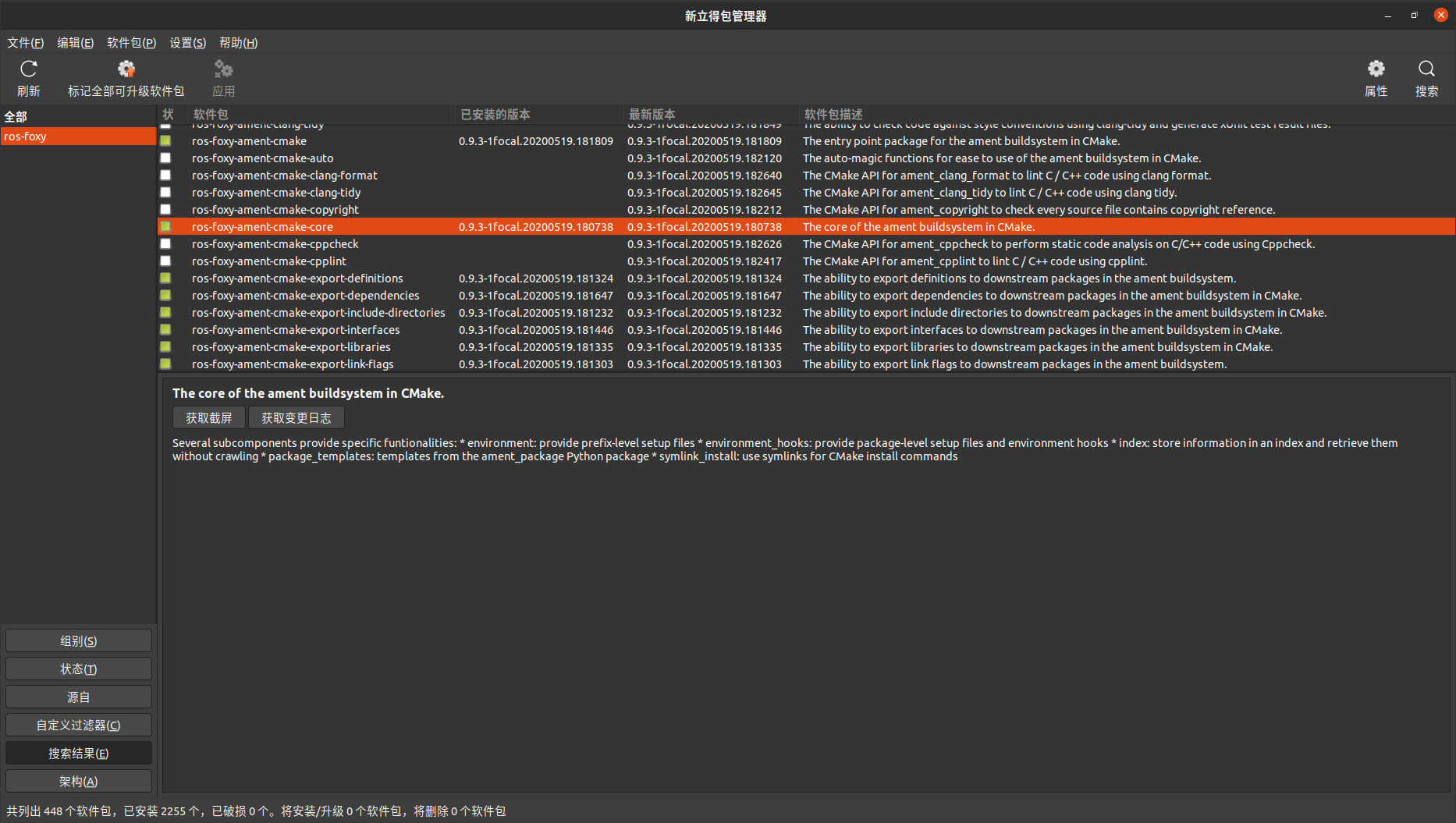Click the status icon of ros-foxy-ament-cmake-export-interfaces
Image resolution: width=1456 pixels, height=823 pixels.
[x=165, y=329]
